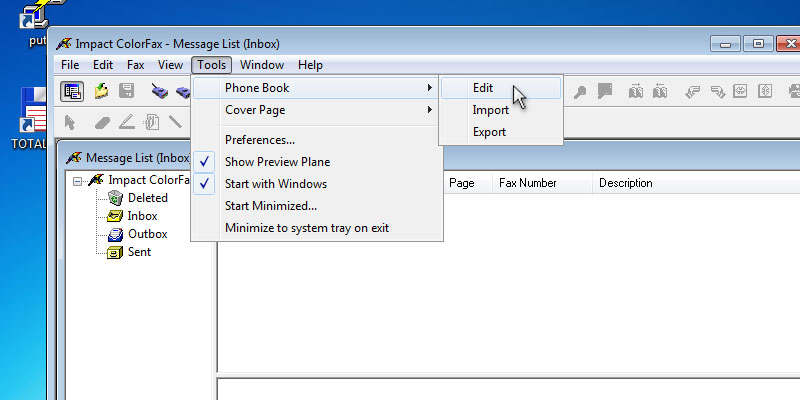Open the Fax menu

(135, 65)
